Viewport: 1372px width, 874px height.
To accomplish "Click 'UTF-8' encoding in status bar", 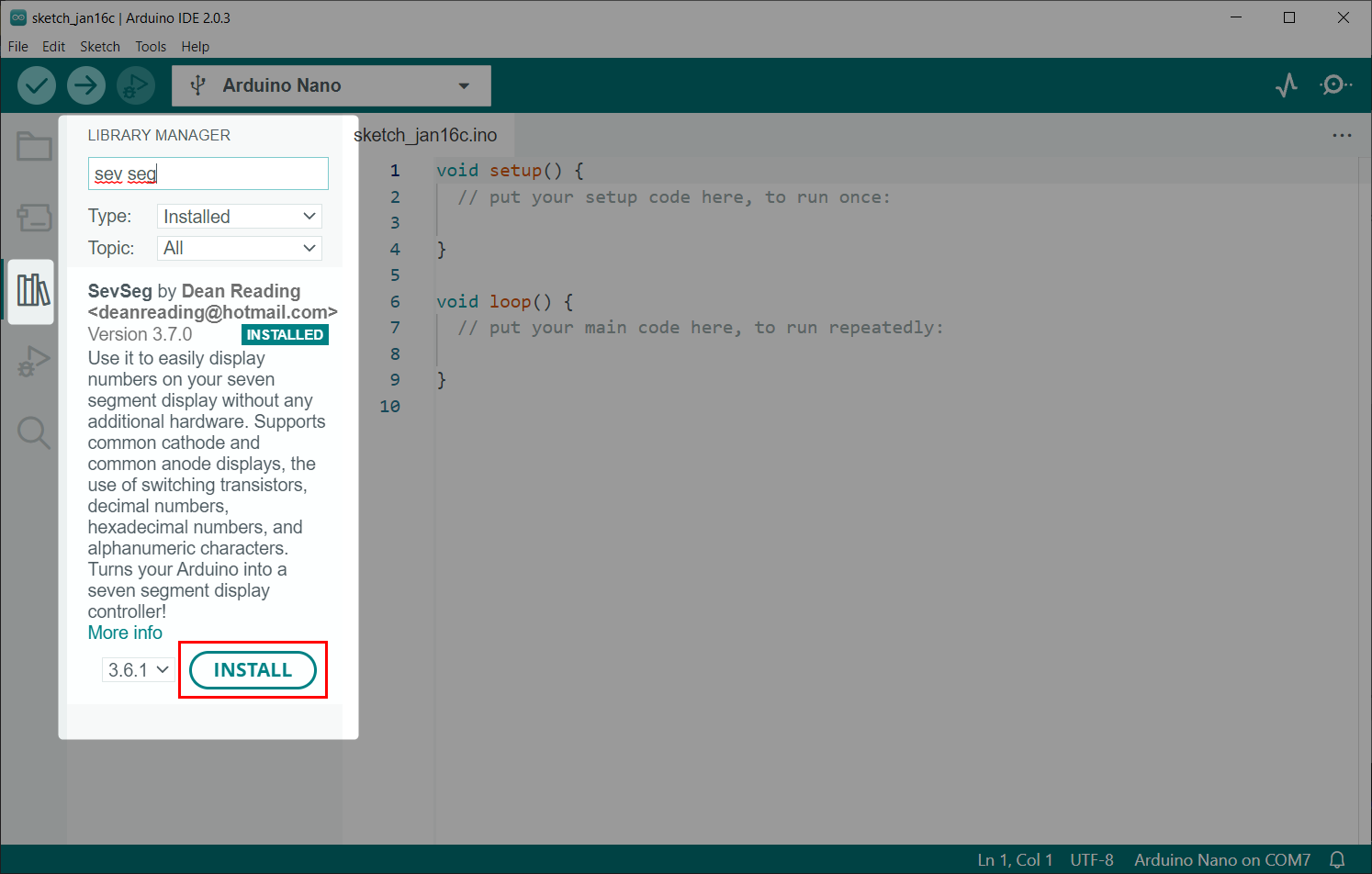I will coord(1092,860).
